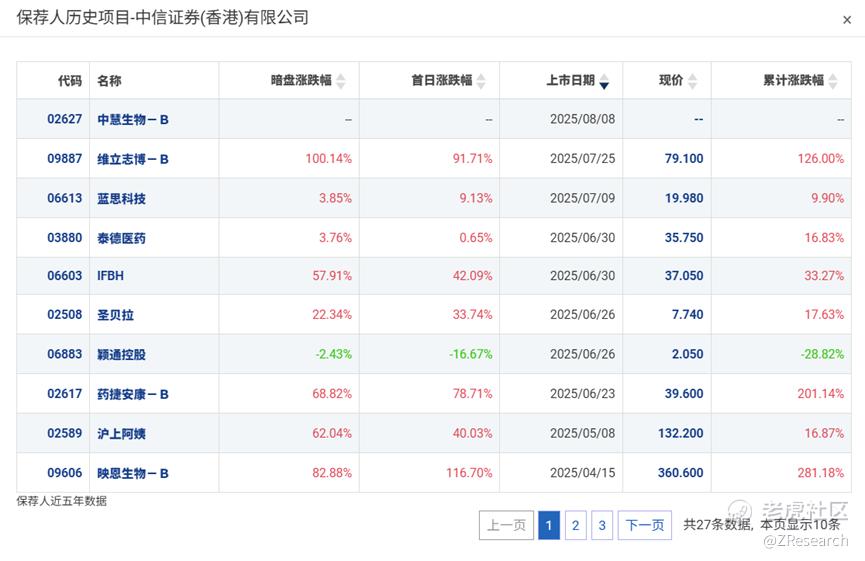Click the 保荐人近五年数据 note

click(62, 501)
